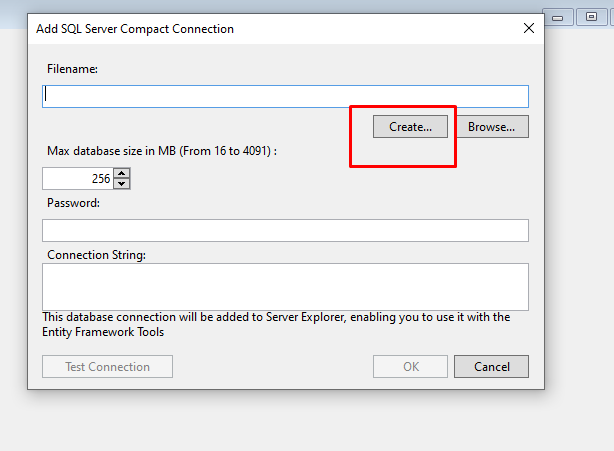Minimize the background window
614x451 pixels.
558,18
